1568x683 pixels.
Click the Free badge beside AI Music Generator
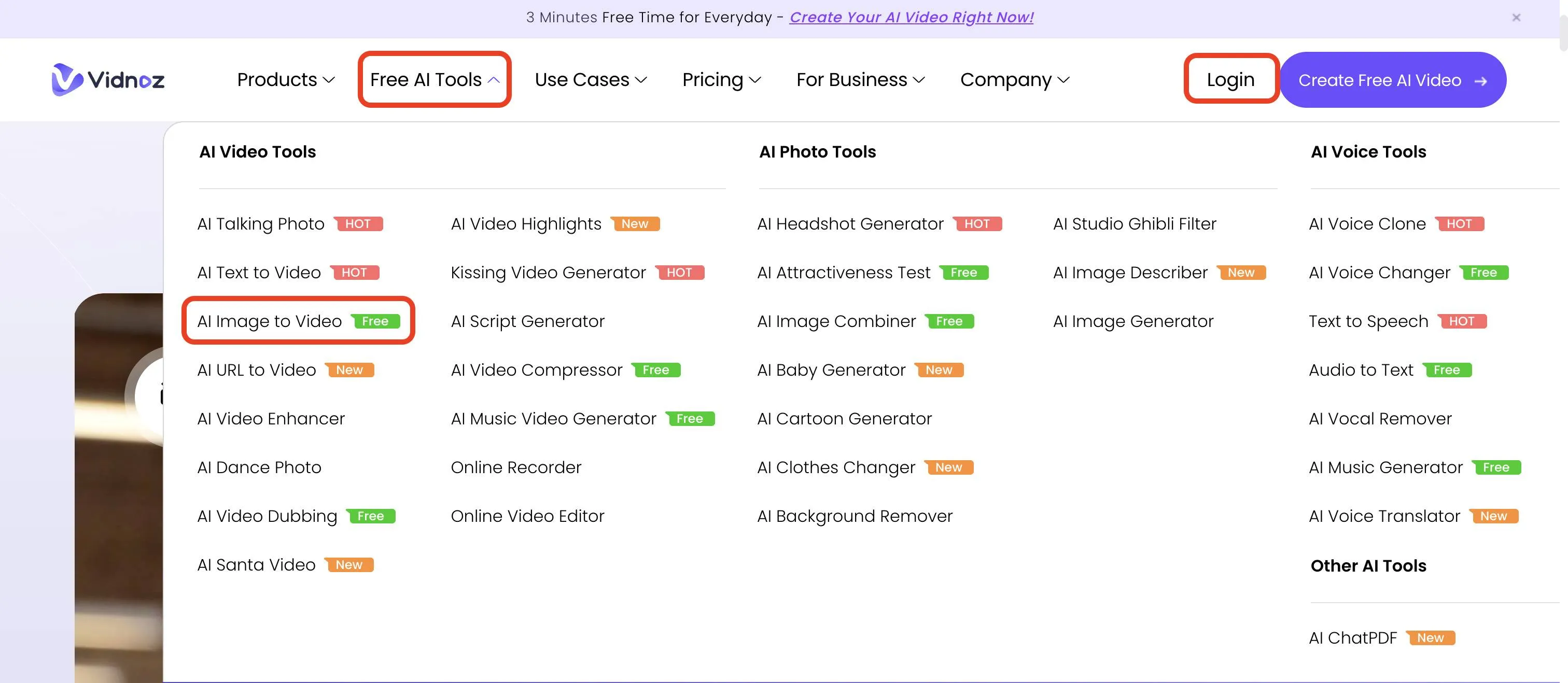point(1496,467)
